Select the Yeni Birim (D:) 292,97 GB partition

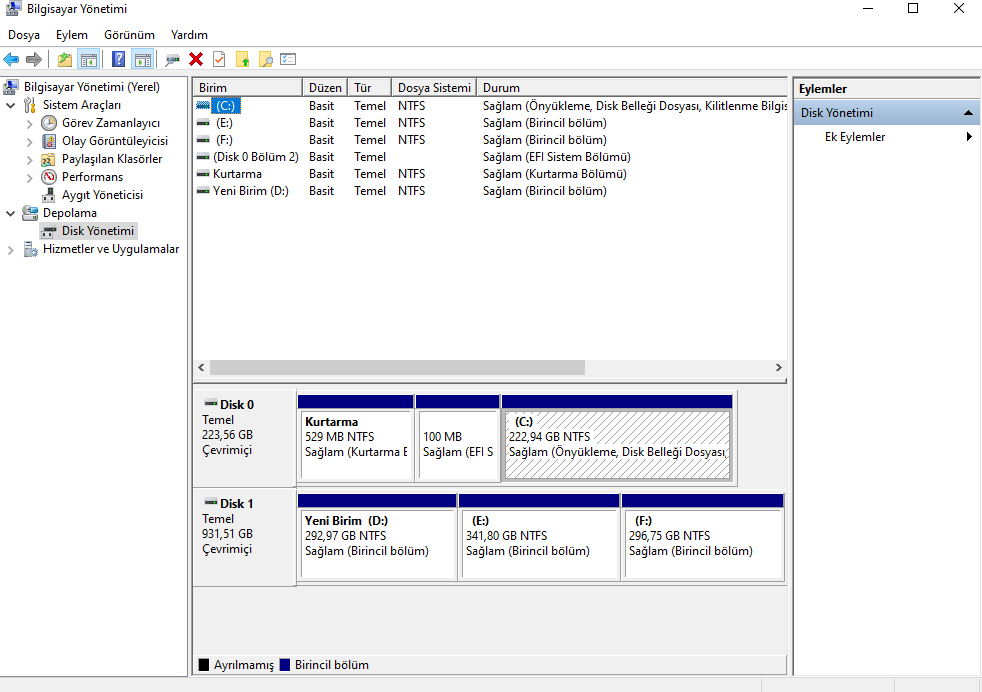pos(377,537)
